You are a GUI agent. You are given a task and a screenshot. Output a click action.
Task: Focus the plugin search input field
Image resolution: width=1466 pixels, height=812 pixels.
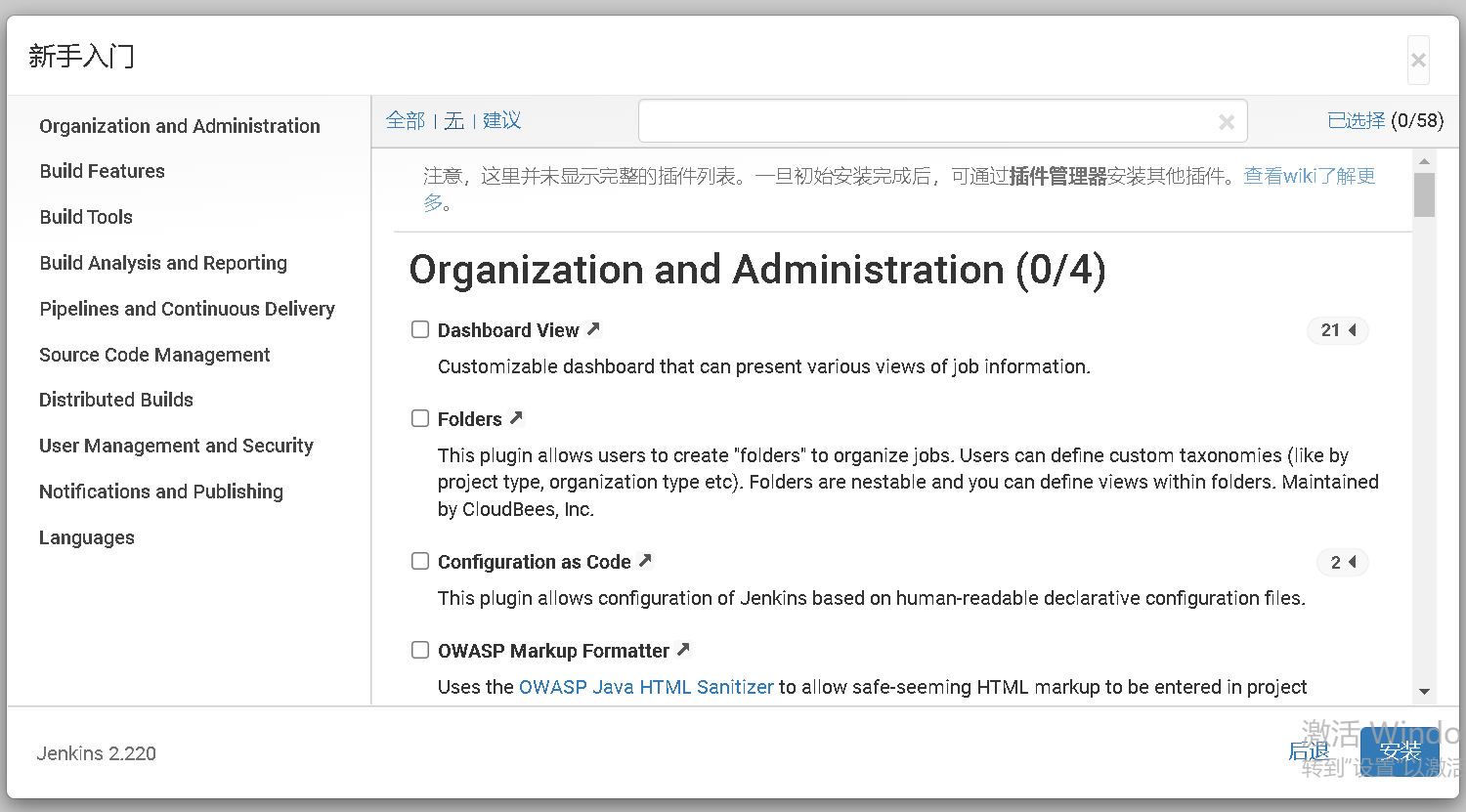(943, 121)
